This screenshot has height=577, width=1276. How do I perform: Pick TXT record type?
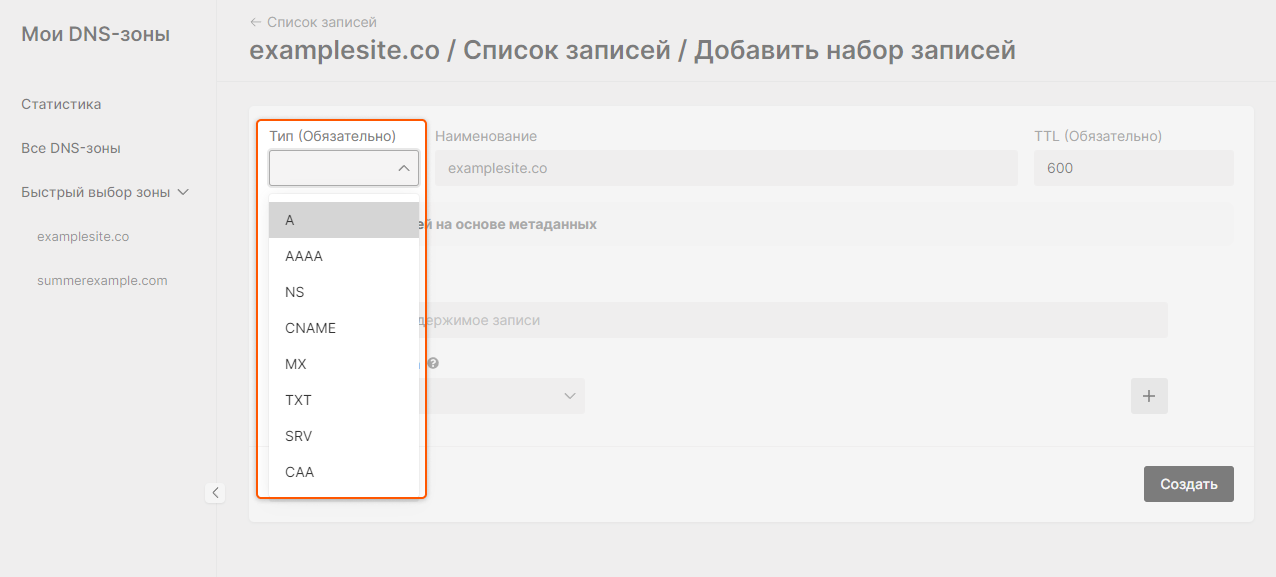[343, 400]
